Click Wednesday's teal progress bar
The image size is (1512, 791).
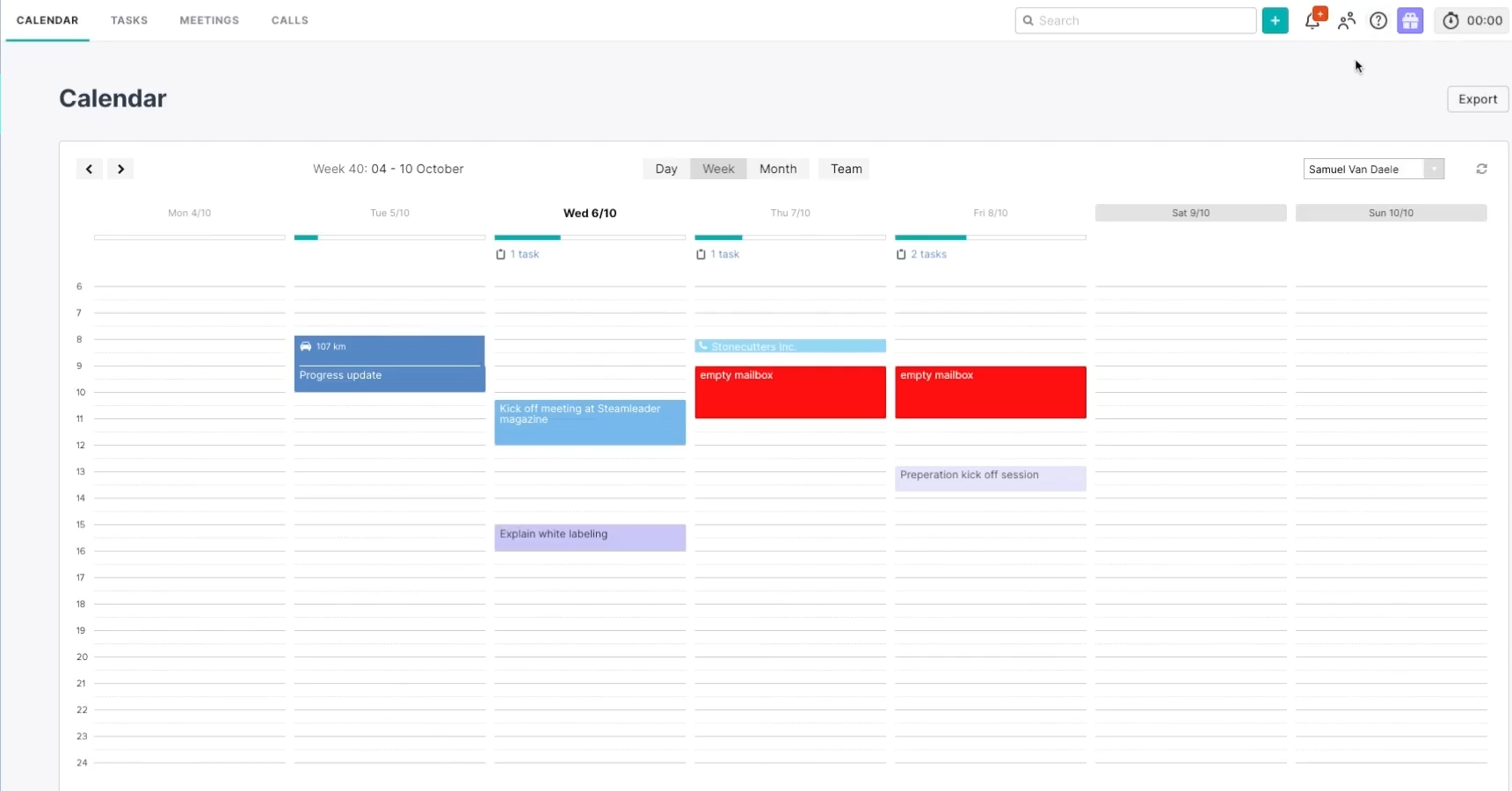[527, 237]
